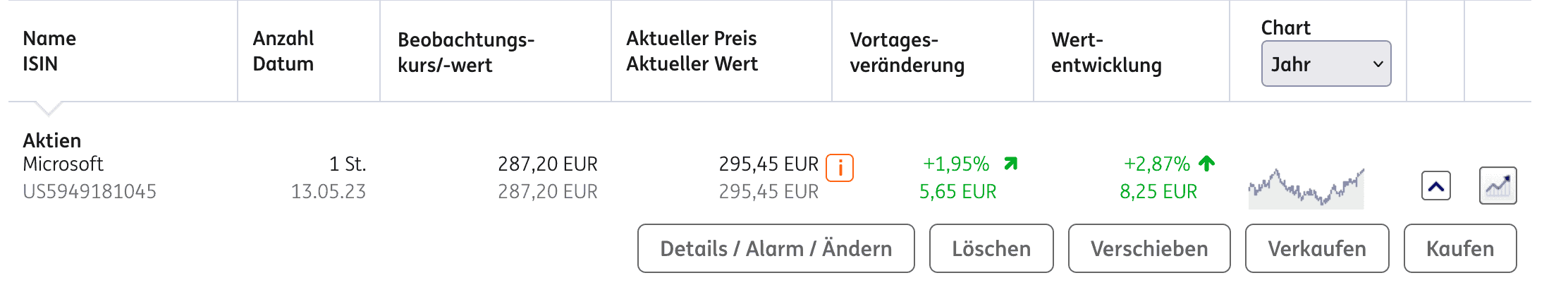Click the Beobachtungskurs/-wert column header

point(466,52)
